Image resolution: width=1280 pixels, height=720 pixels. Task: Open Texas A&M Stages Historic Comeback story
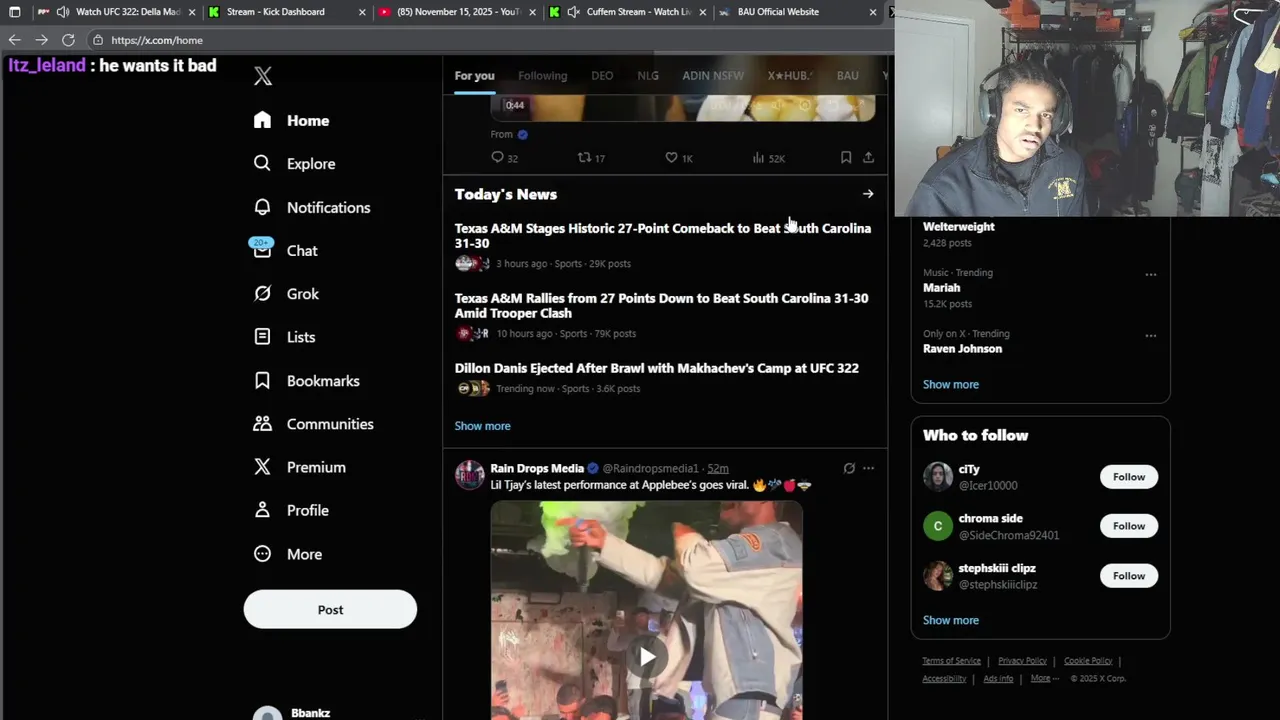coord(662,235)
